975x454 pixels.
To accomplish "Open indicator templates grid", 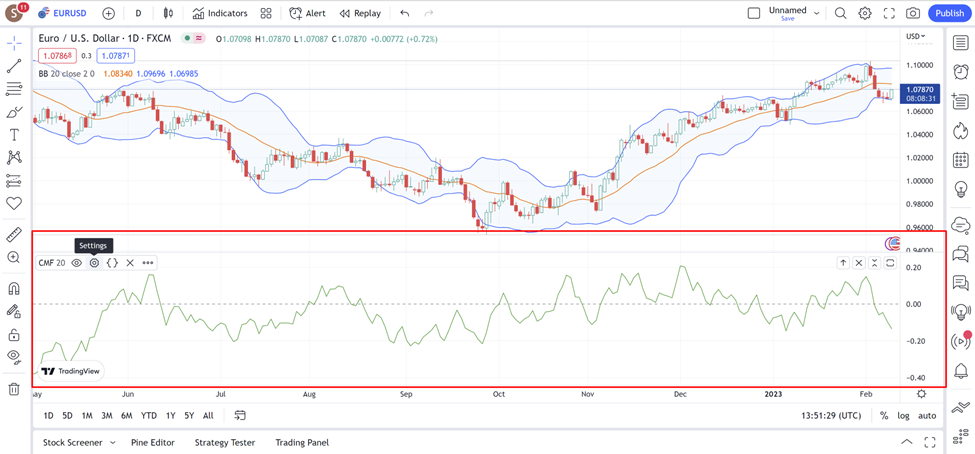I will 266,13.
